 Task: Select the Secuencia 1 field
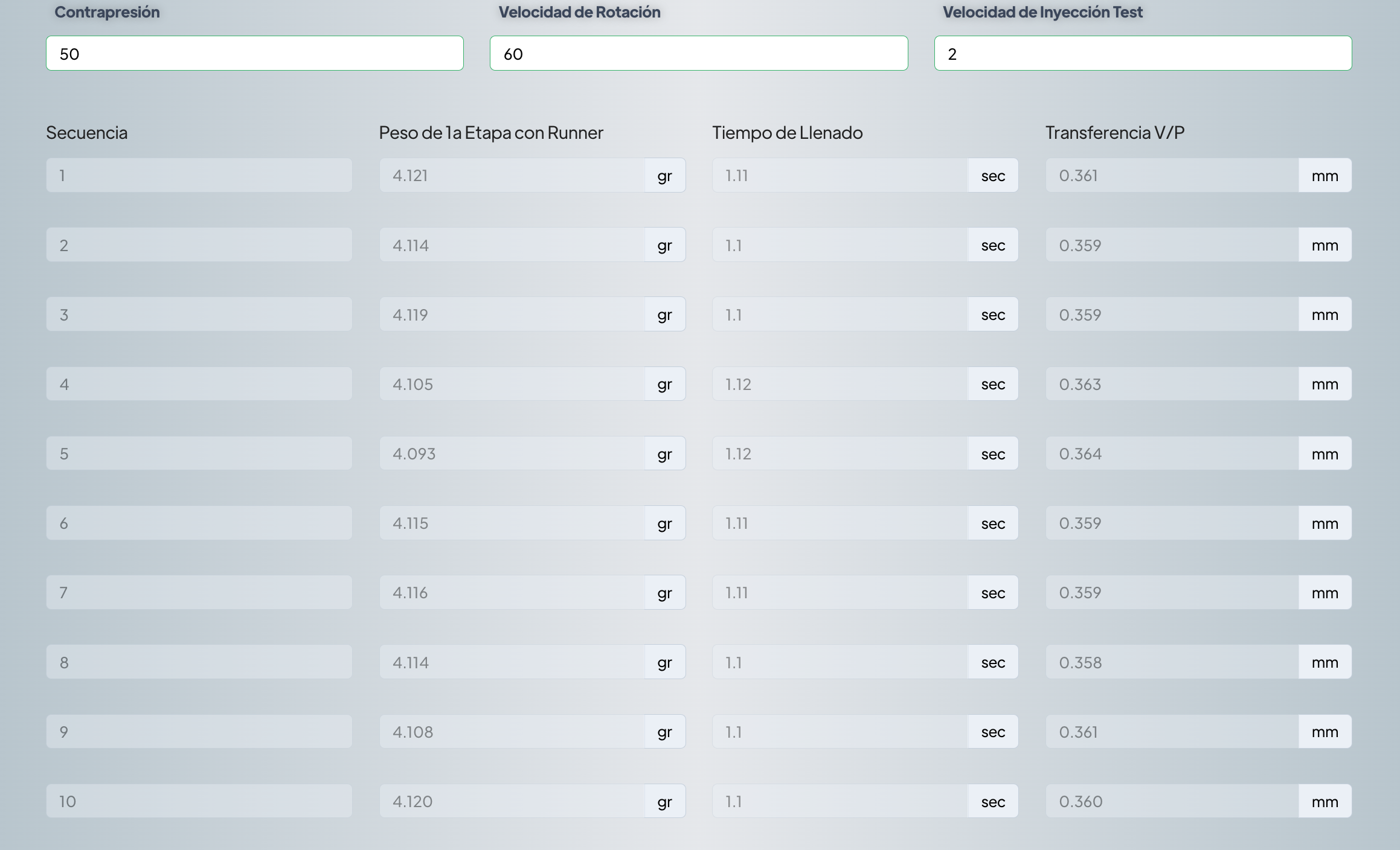click(x=199, y=176)
